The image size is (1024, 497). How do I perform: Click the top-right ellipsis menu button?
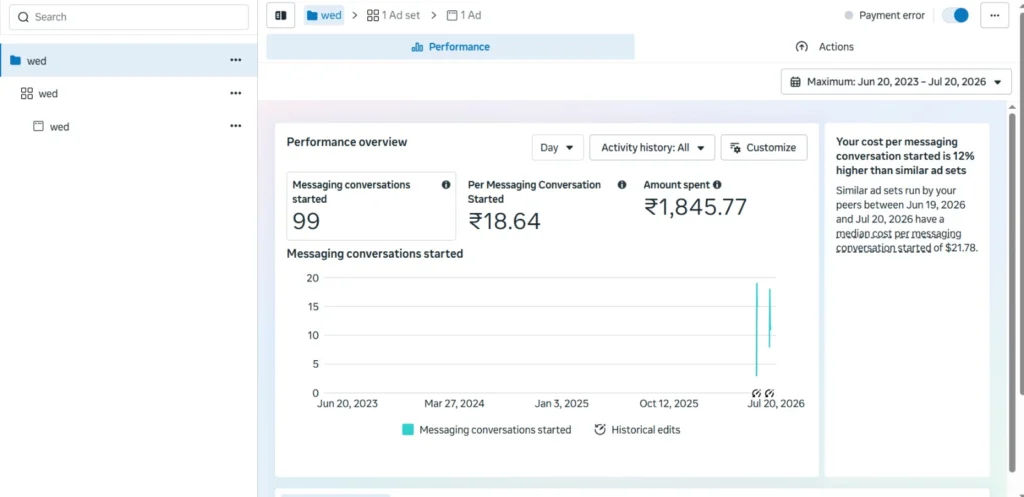tap(995, 15)
